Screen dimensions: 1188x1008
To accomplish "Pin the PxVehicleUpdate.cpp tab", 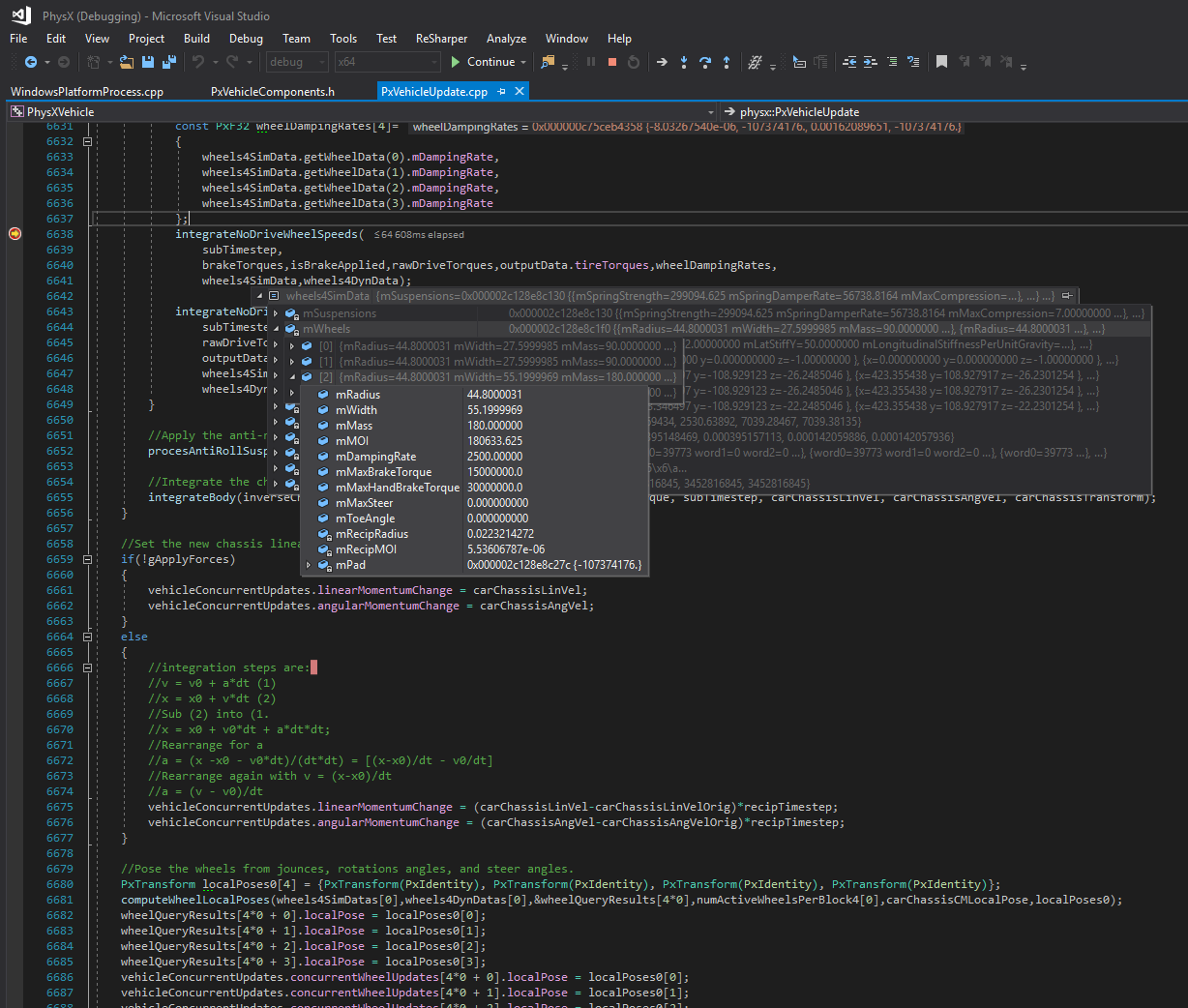I will (x=501, y=91).
